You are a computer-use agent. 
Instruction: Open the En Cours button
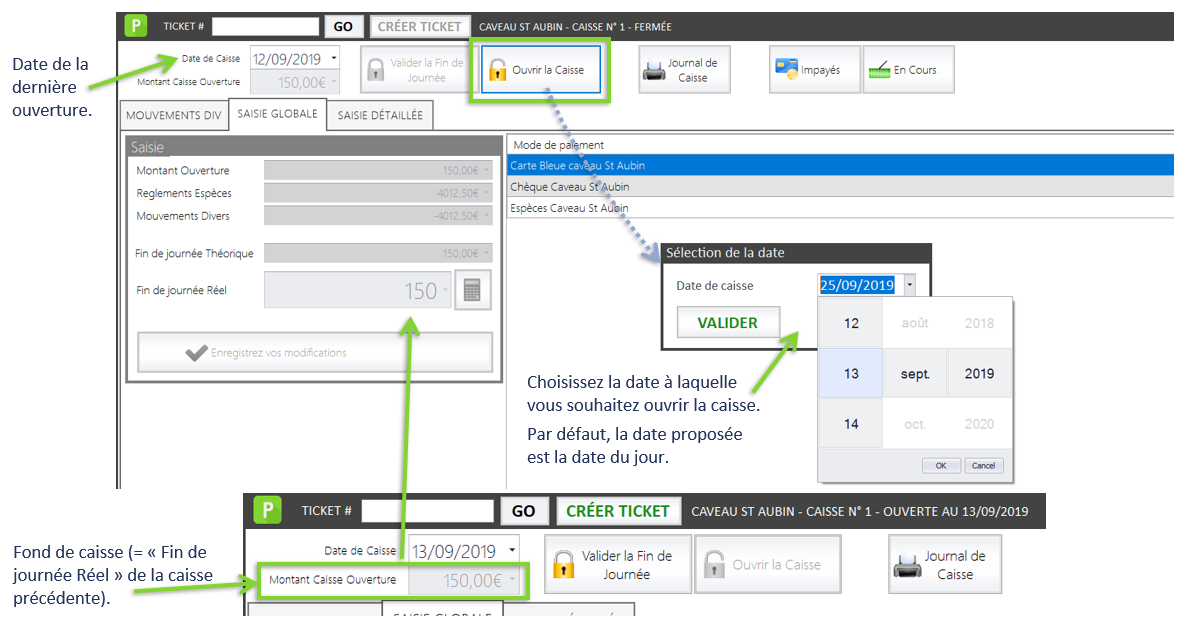coord(908,70)
